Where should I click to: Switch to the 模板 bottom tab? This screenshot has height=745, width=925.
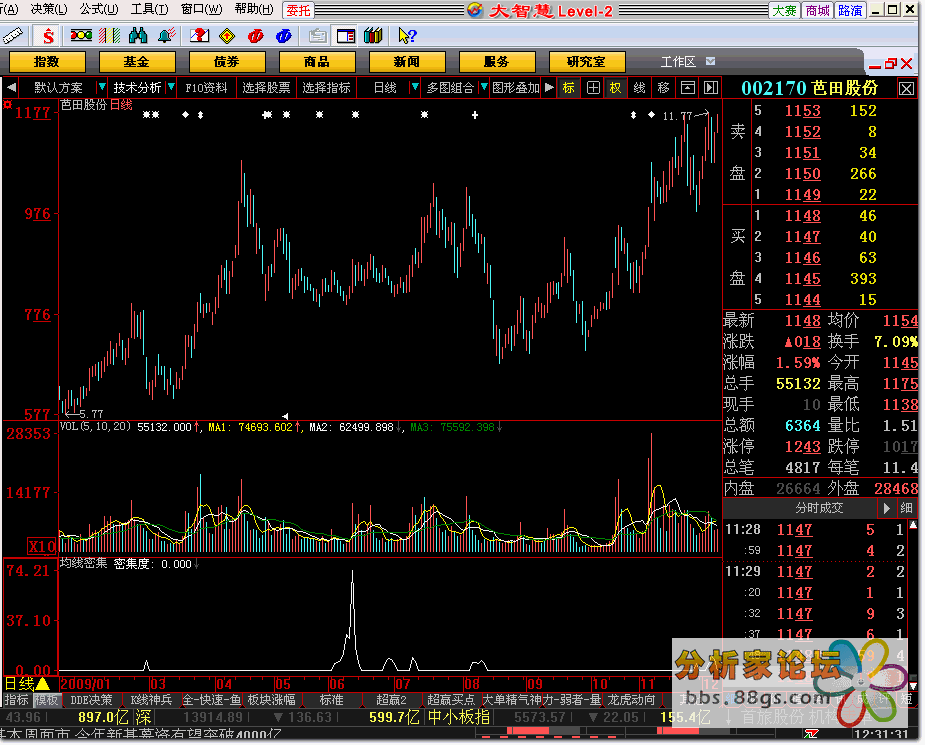coord(47,700)
